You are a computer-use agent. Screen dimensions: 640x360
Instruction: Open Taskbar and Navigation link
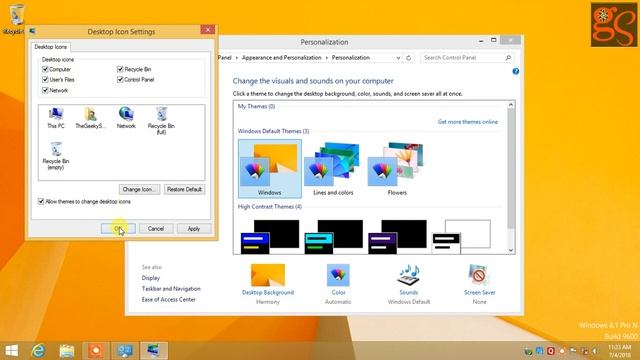click(x=171, y=289)
